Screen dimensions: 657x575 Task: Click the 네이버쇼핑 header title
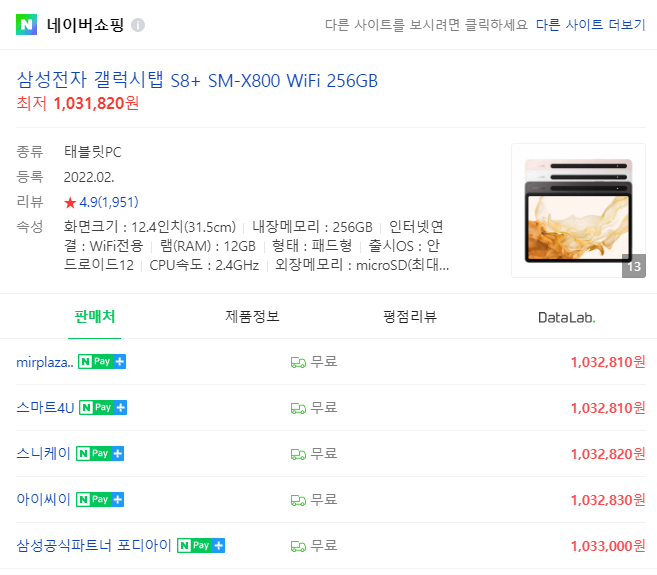coord(85,25)
